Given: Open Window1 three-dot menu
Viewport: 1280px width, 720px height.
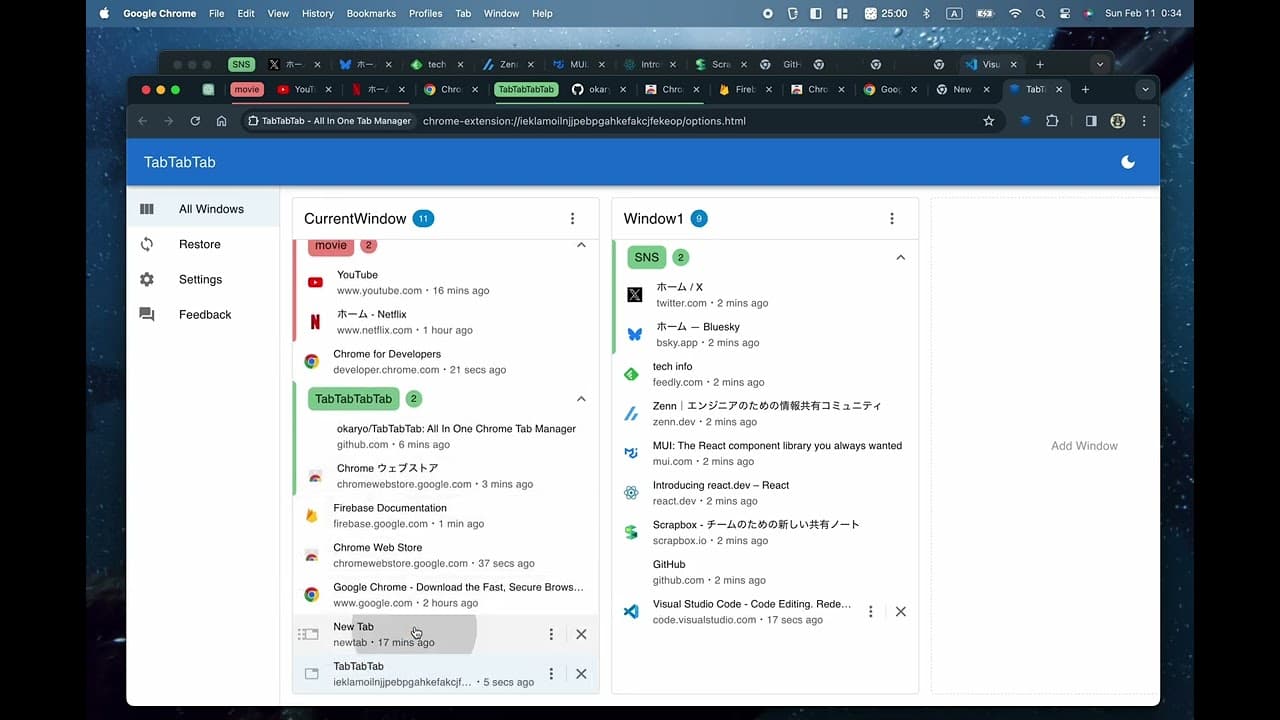Looking at the screenshot, I should [x=892, y=219].
